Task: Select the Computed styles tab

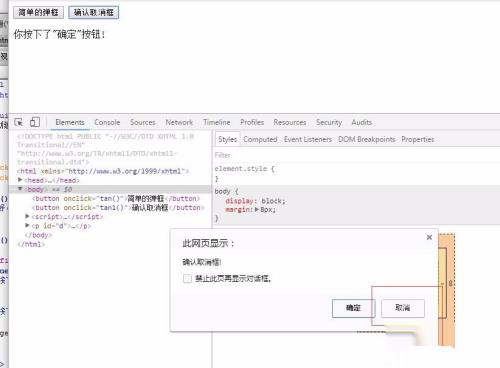Action: pyautogui.click(x=260, y=139)
